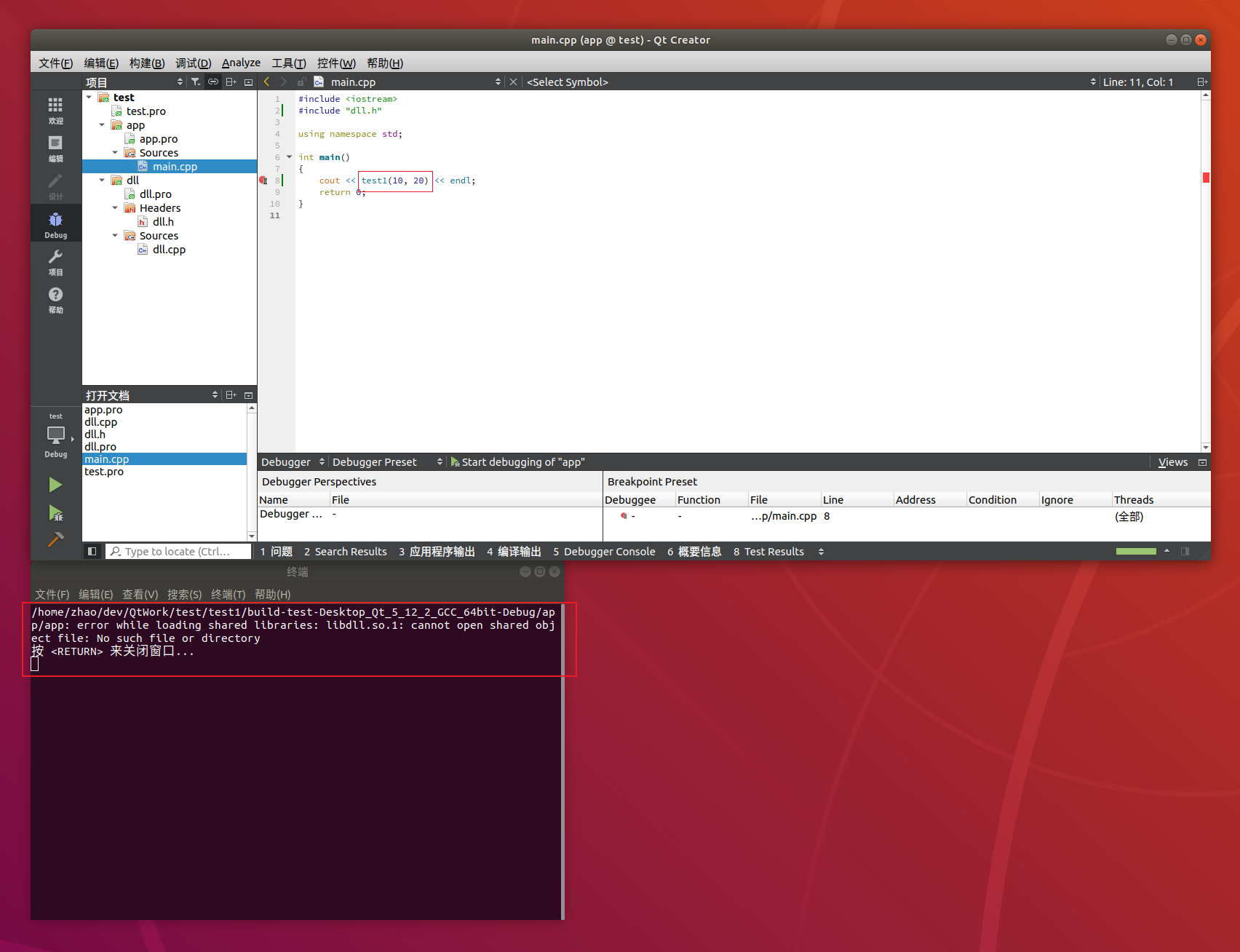
Task: Close the Views debugger pane button
Action: tap(1202, 462)
